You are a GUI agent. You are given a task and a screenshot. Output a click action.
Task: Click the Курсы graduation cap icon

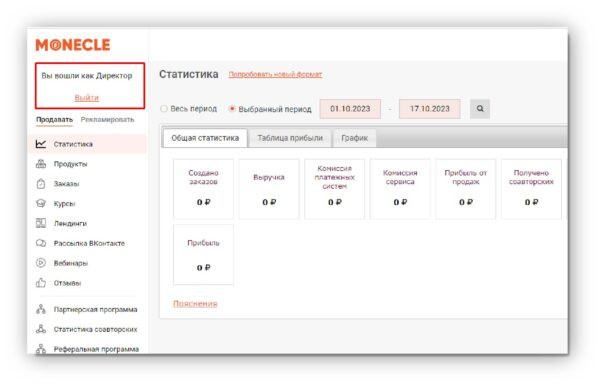coord(41,203)
